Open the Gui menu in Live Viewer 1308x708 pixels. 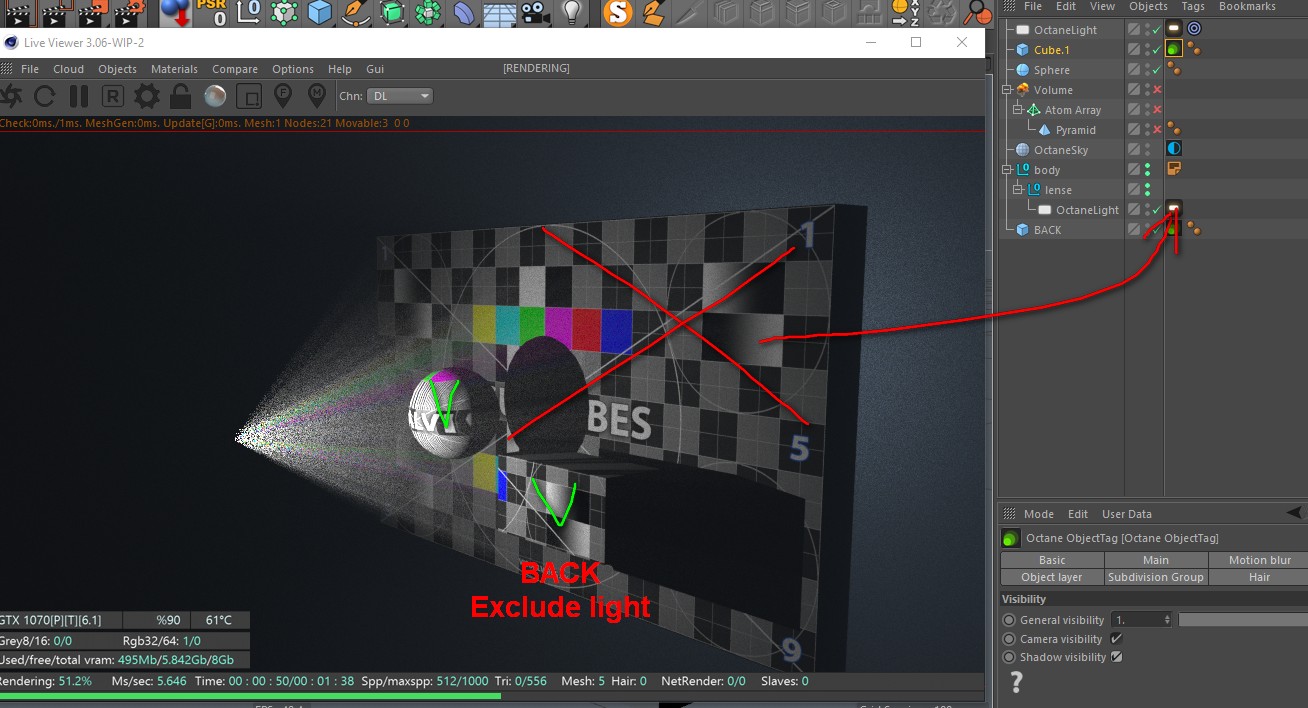pyautogui.click(x=375, y=69)
